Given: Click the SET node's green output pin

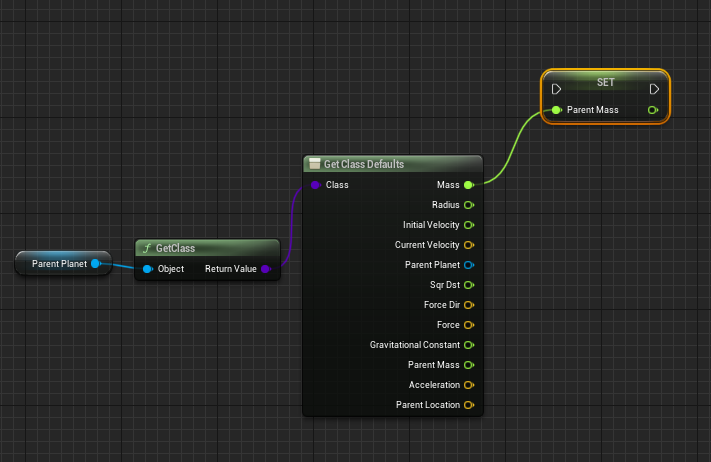Looking at the screenshot, I should 653,109.
